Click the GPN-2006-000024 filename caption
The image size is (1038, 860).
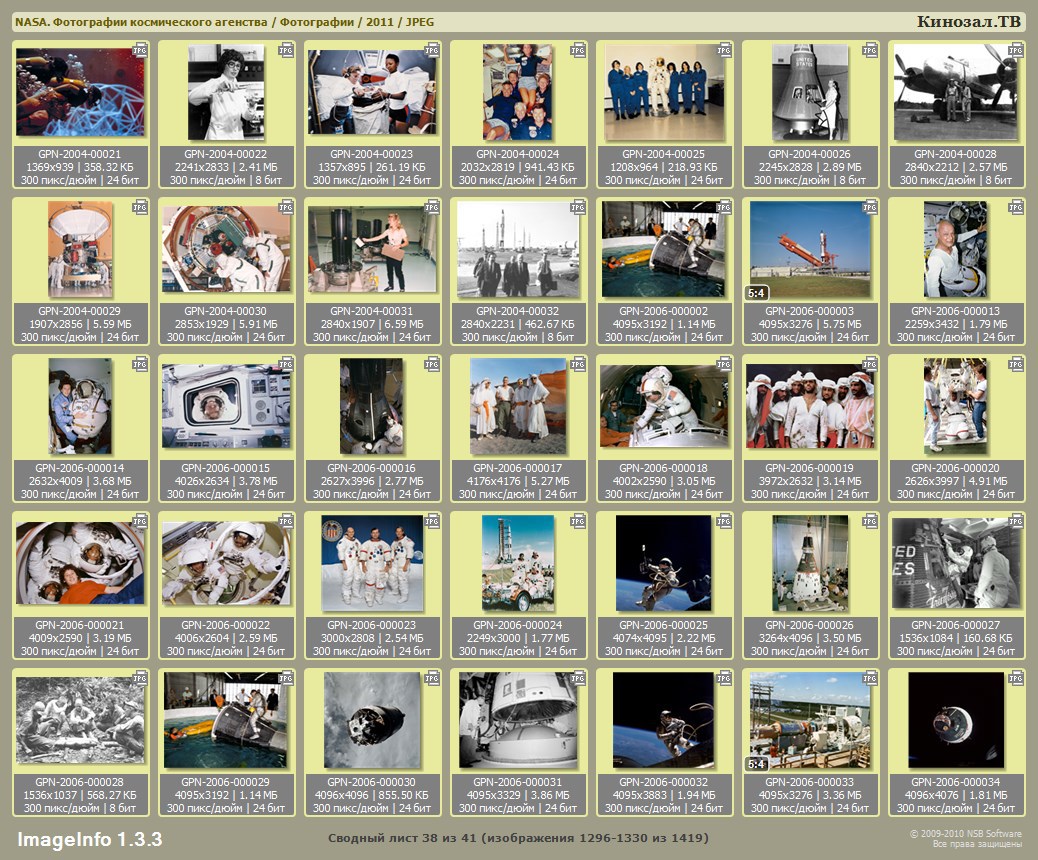coord(518,625)
